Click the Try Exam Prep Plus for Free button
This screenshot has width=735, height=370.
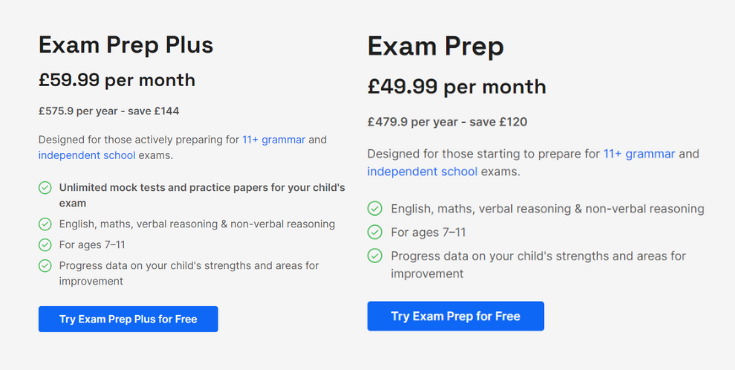(128, 319)
